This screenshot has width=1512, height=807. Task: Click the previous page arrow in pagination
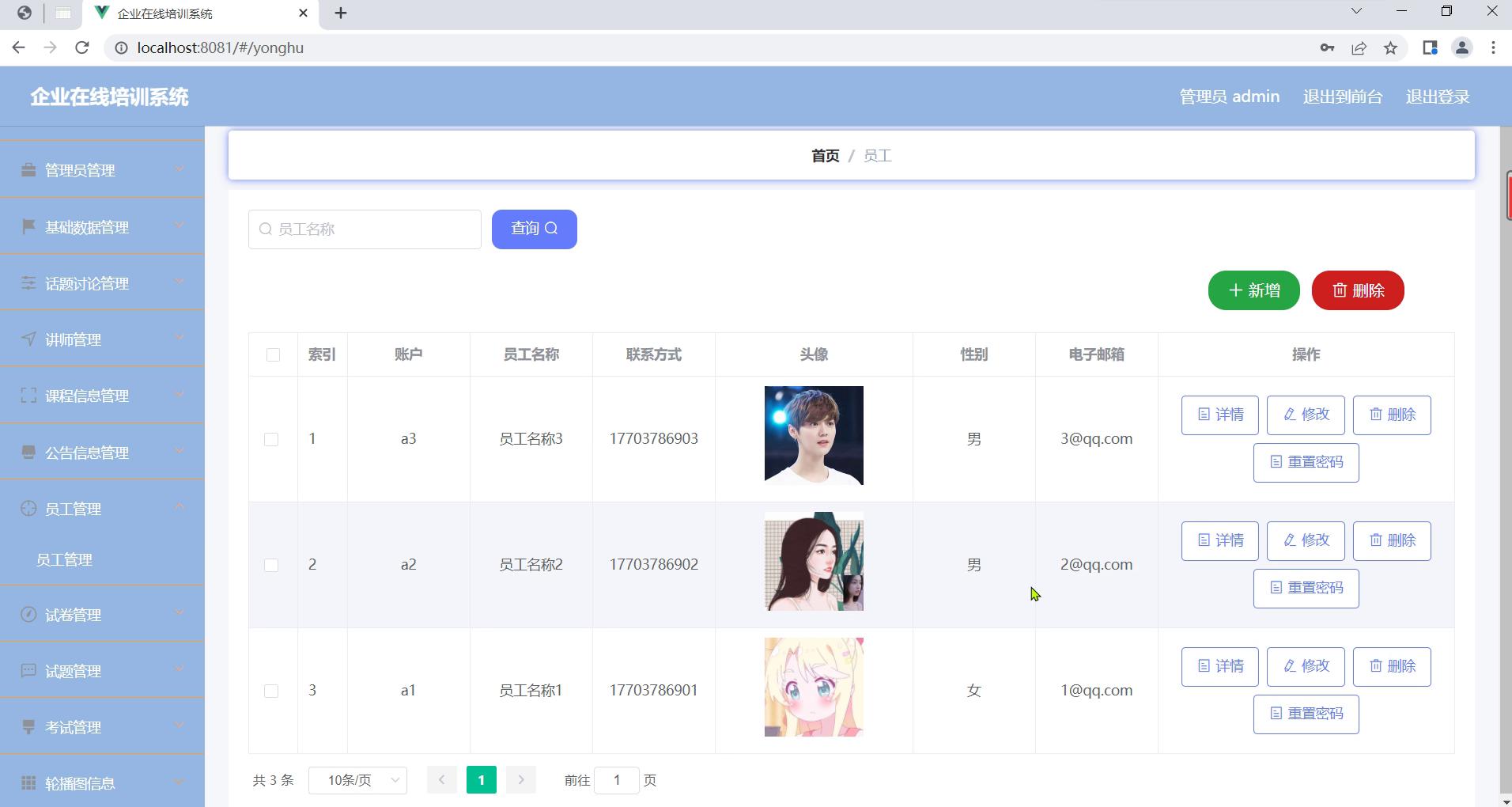442,780
